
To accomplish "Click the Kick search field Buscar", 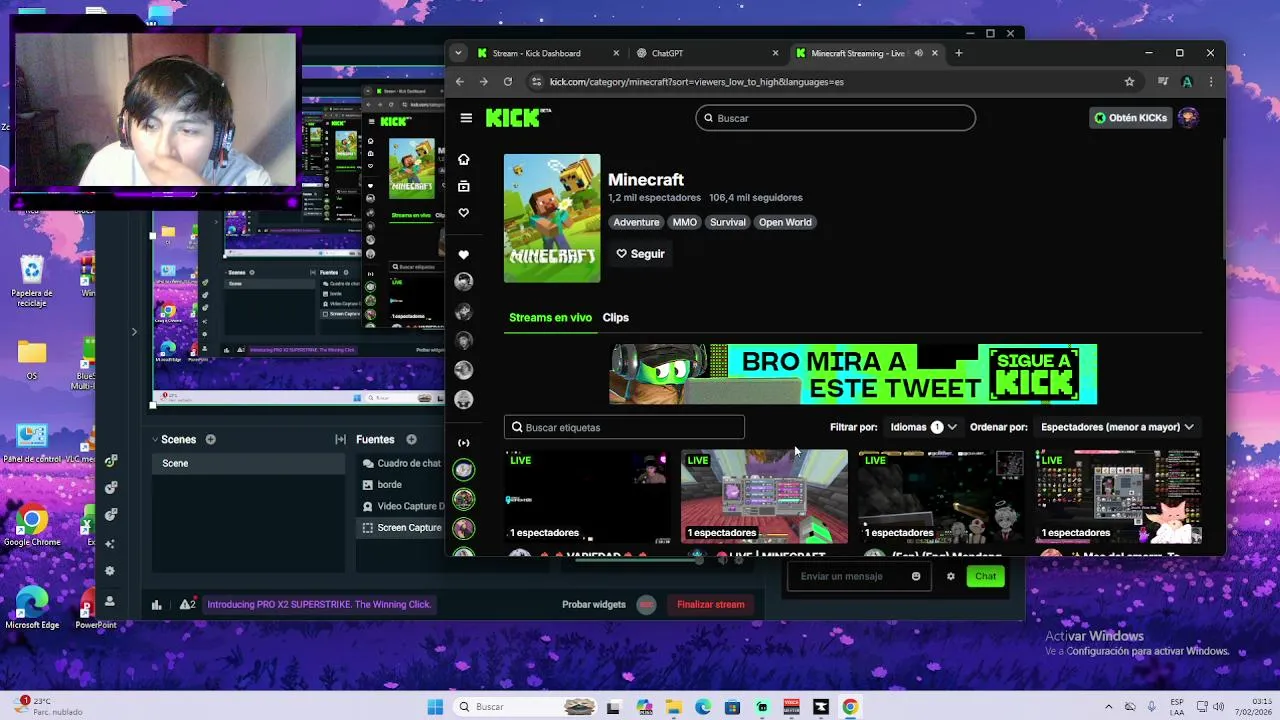I will [x=835, y=118].
